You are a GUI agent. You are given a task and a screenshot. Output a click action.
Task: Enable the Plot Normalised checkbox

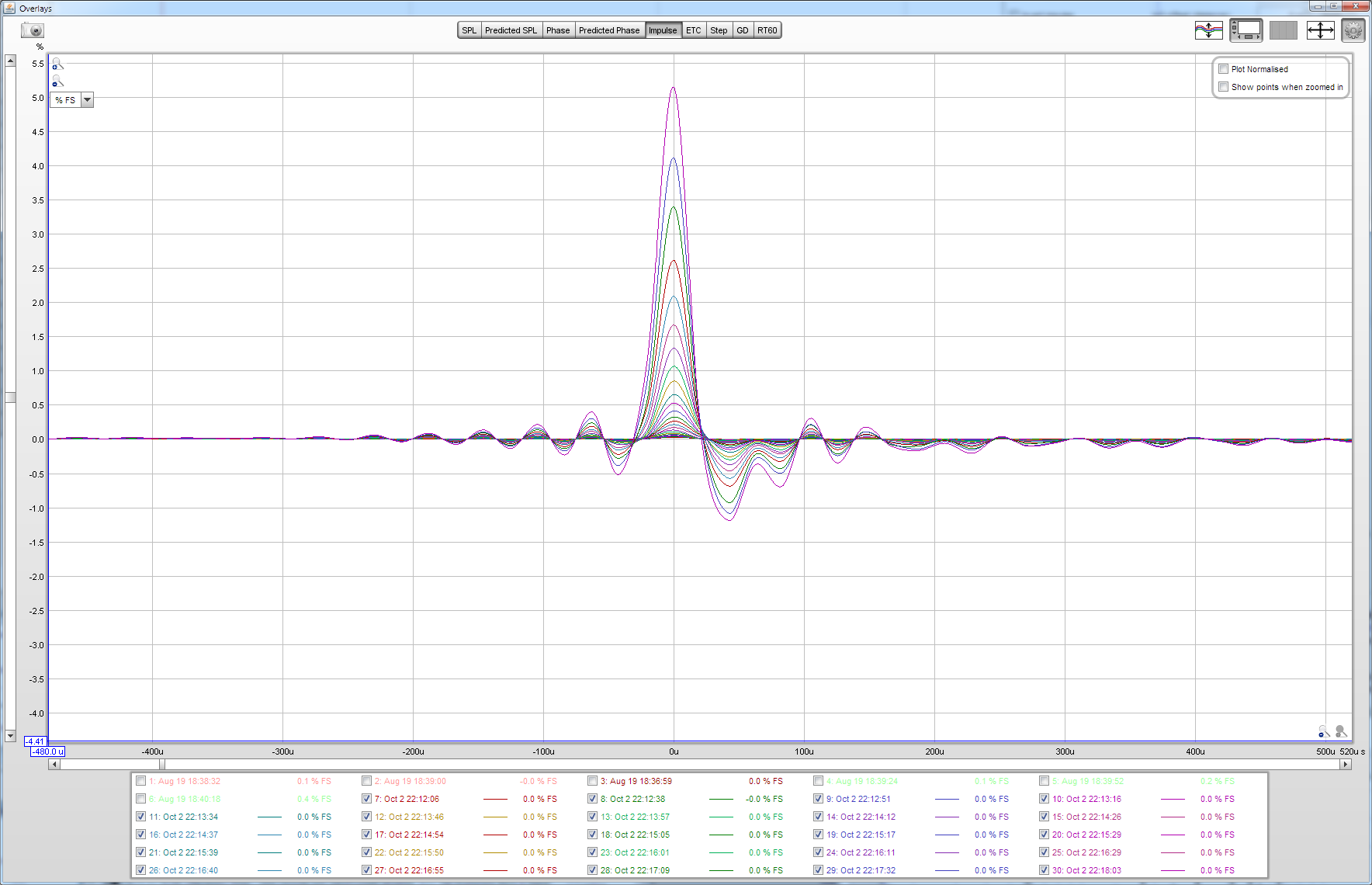pyautogui.click(x=1224, y=69)
